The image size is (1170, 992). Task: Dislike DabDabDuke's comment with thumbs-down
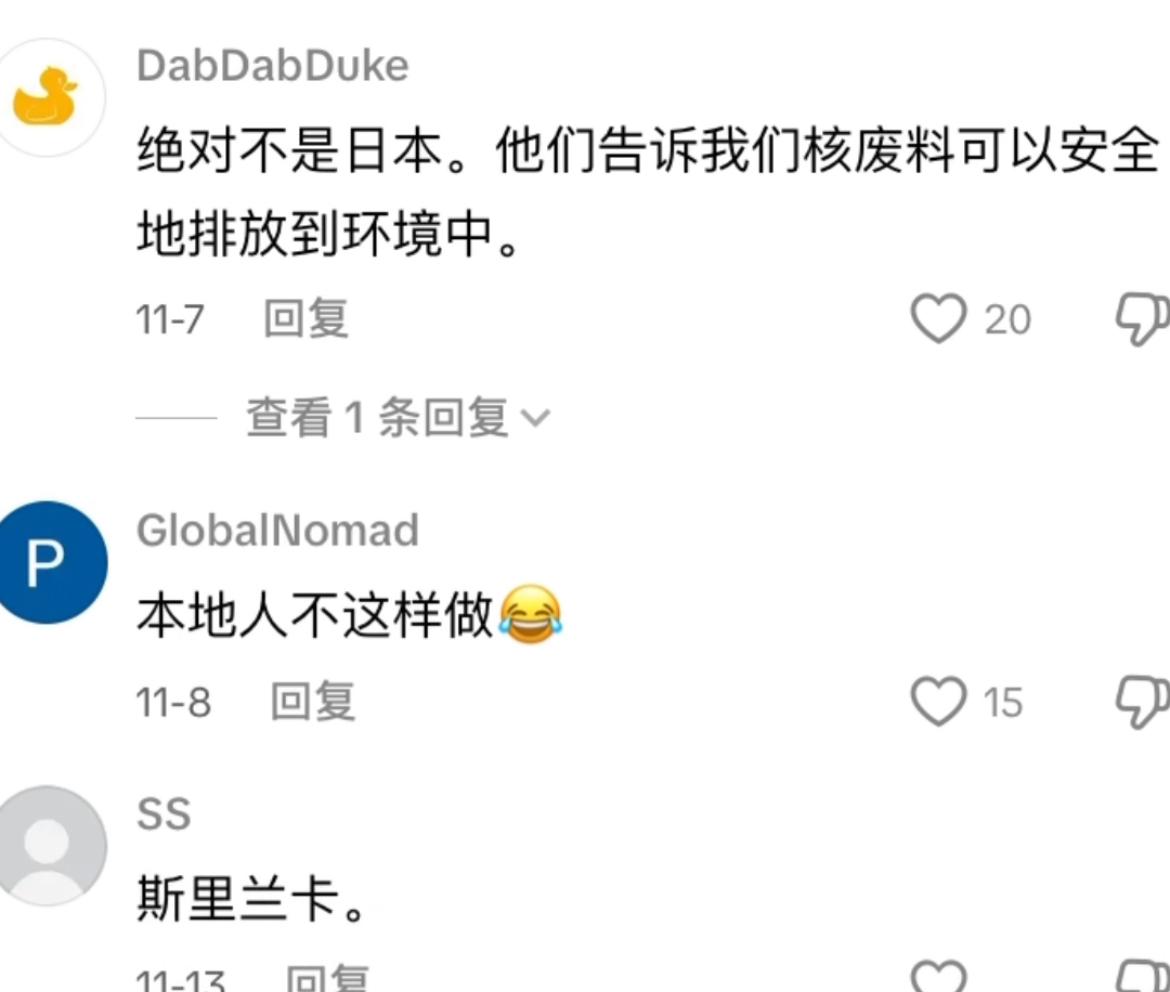pos(1142,319)
